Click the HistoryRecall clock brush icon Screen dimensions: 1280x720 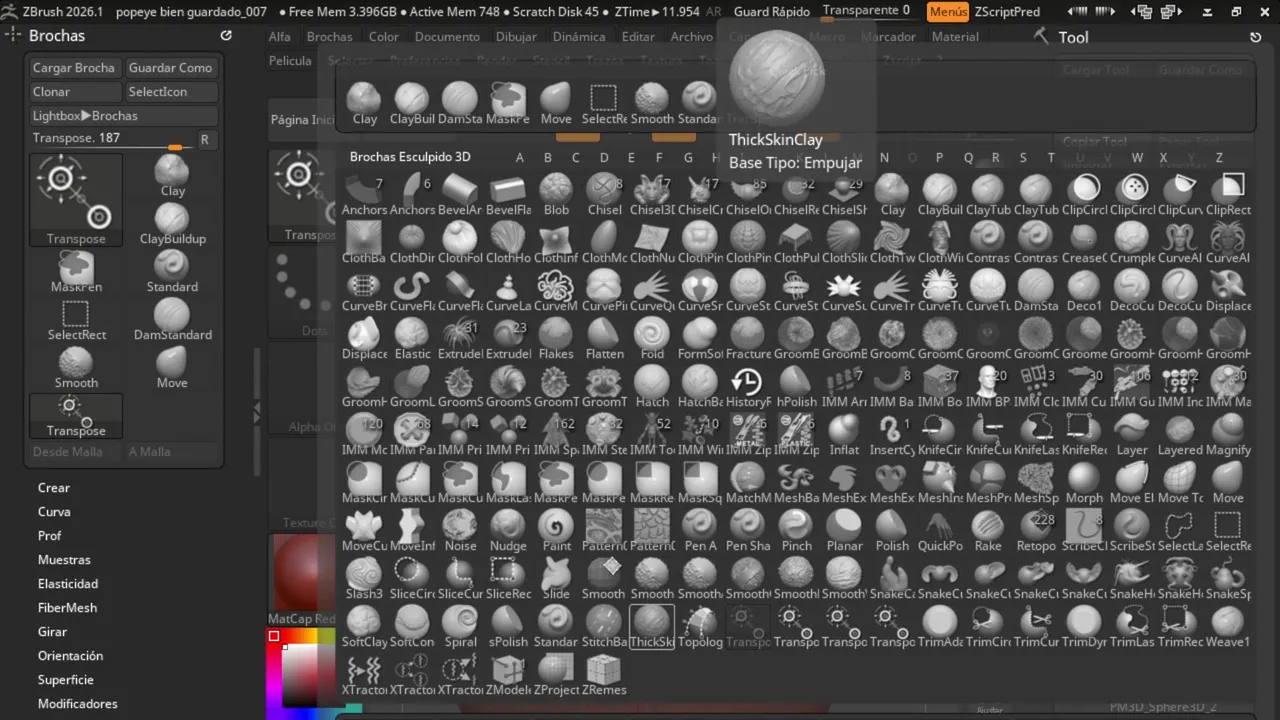pyautogui.click(x=747, y=385)
